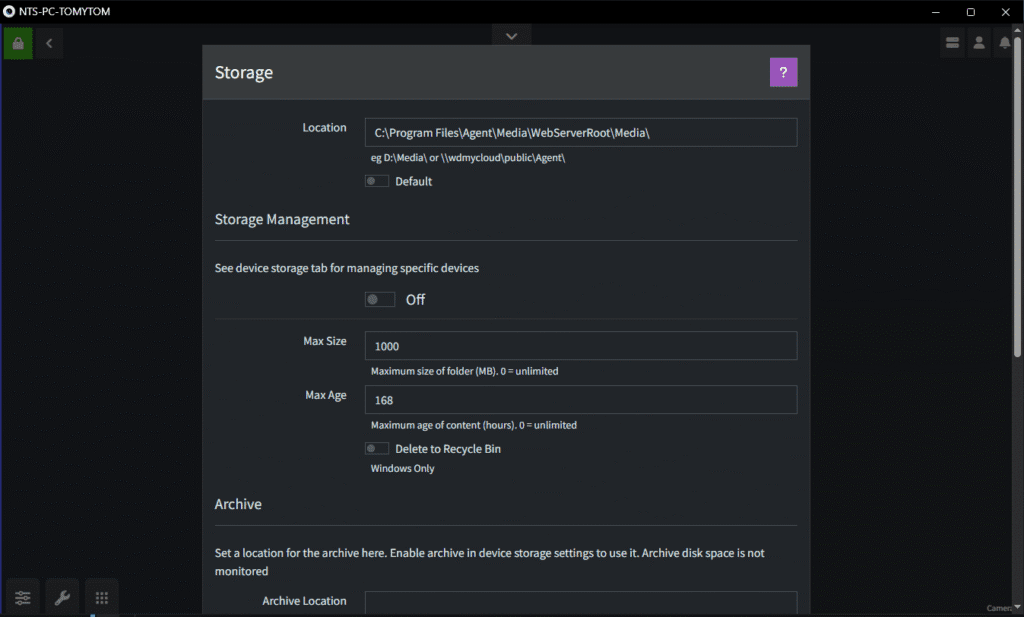Click the notifications bell icon
1024x617 pixels.
[x=1004, y=43]
